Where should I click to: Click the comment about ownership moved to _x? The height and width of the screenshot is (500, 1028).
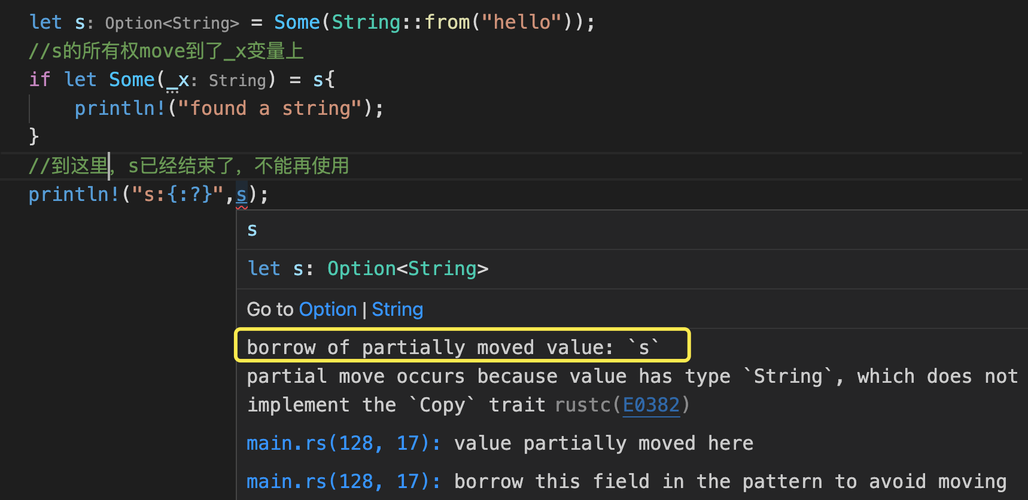(165, 51)
